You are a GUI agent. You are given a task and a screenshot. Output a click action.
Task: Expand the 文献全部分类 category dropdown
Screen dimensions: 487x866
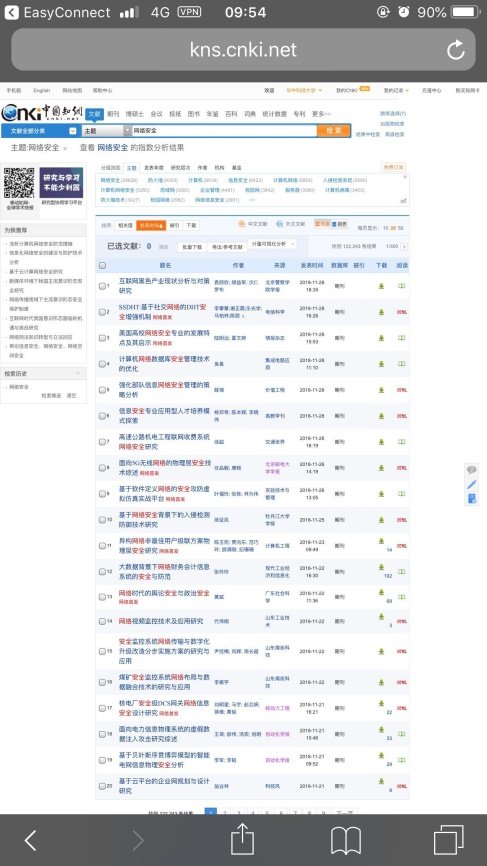72,131
